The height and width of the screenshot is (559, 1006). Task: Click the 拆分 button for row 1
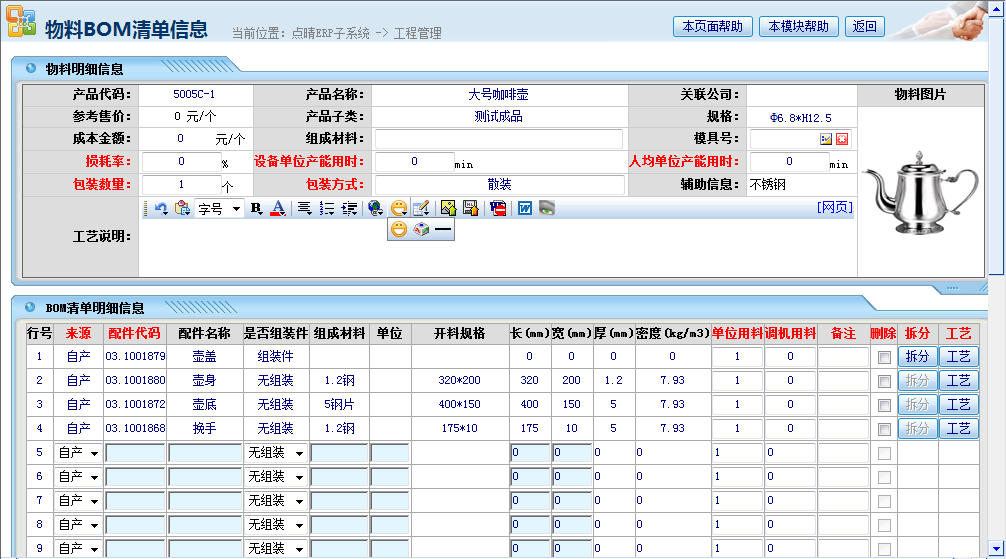[917, 357]
